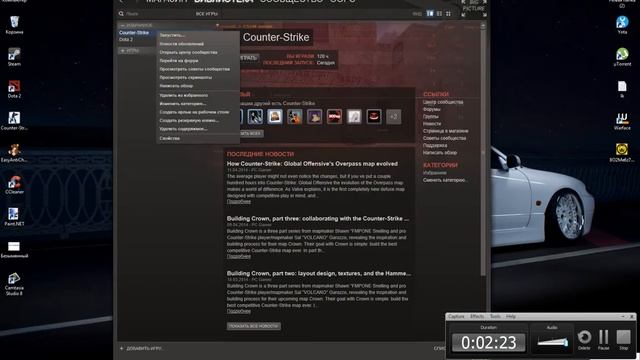Image resolution: width=640 pixels, height=360 pixels.
Task: Open Building Crown part three headline
Action: 318,218
